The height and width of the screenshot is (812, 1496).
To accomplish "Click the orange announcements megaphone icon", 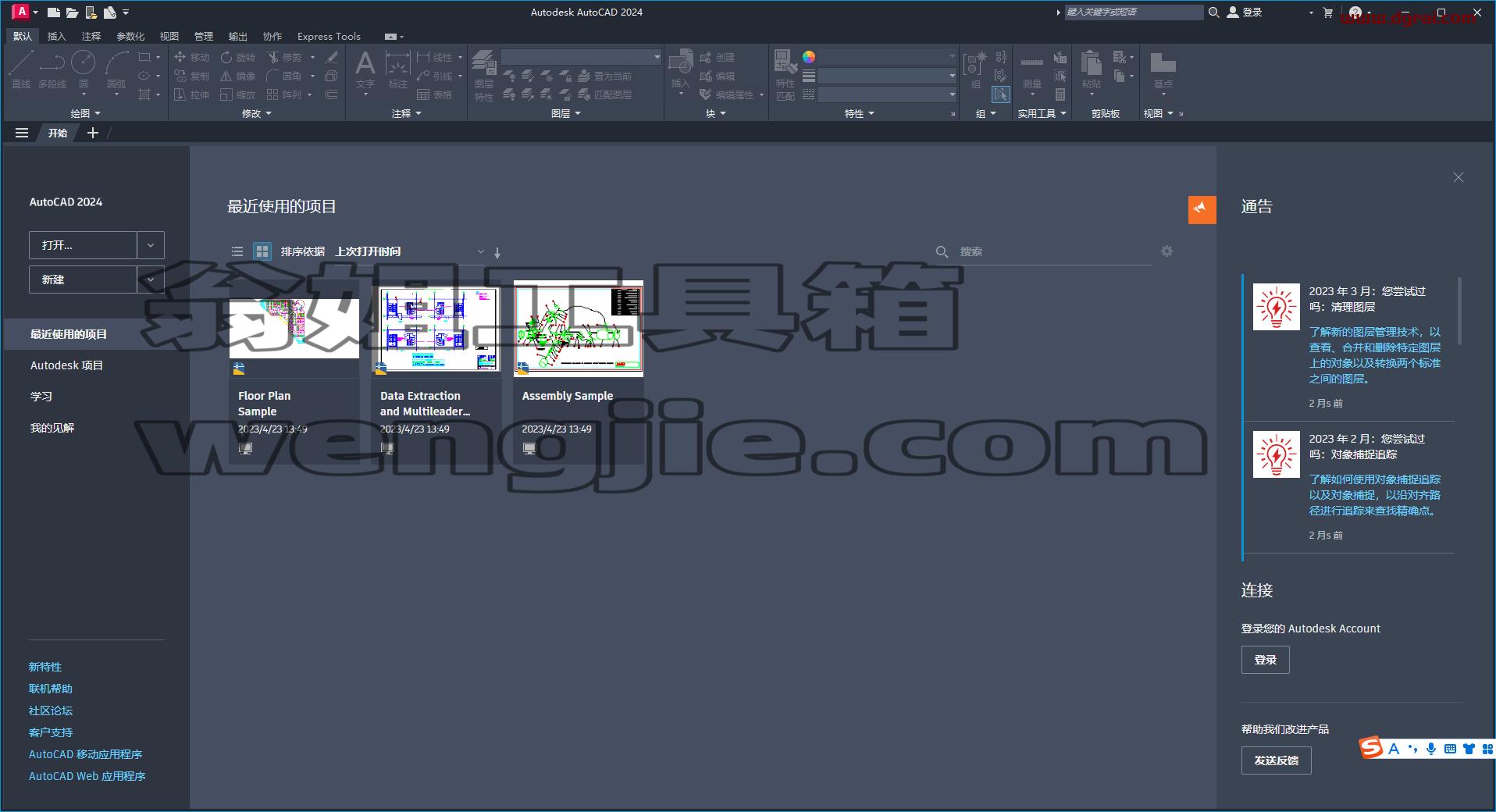I will pyautogui.click(x=1202, y=209).
